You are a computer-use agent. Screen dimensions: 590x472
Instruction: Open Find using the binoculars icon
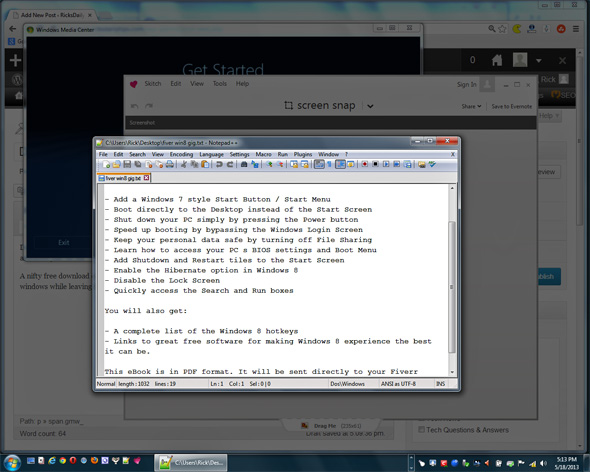[244, 164]
